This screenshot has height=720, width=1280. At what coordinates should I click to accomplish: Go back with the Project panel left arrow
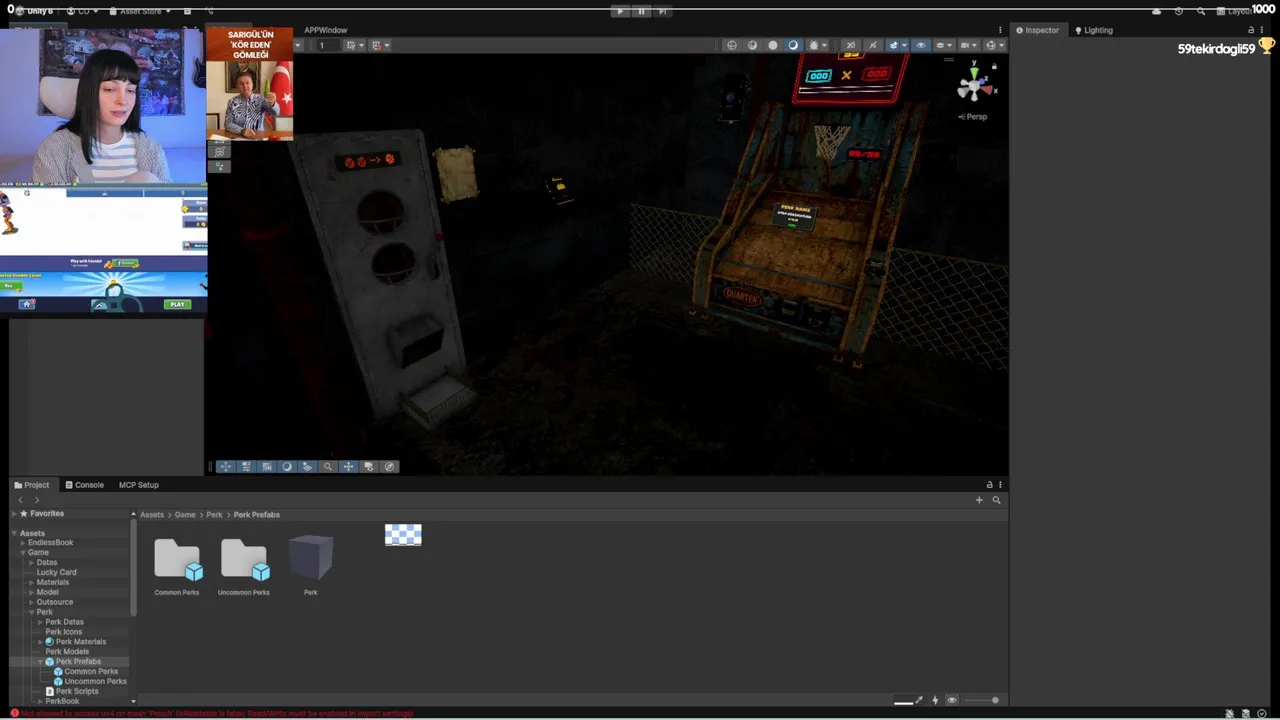[x=20, y=500]
